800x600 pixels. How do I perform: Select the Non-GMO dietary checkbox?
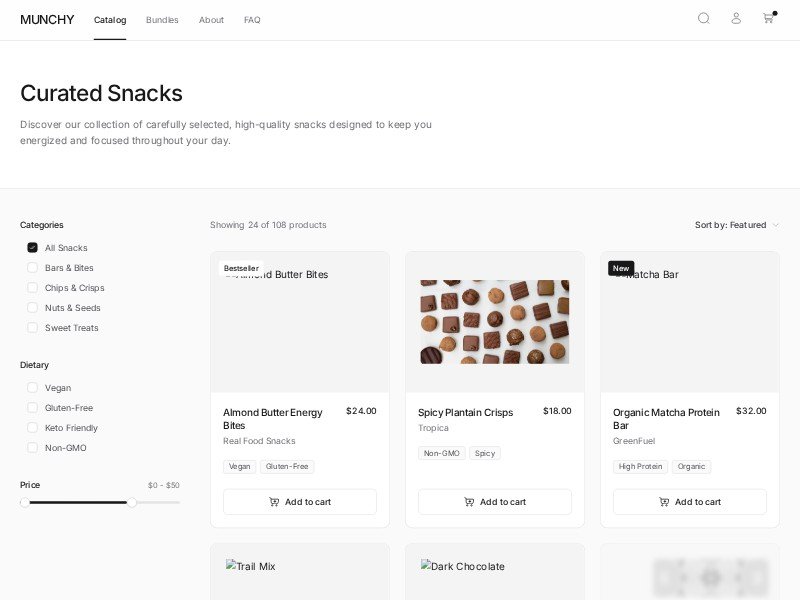(x=32, y=448)
